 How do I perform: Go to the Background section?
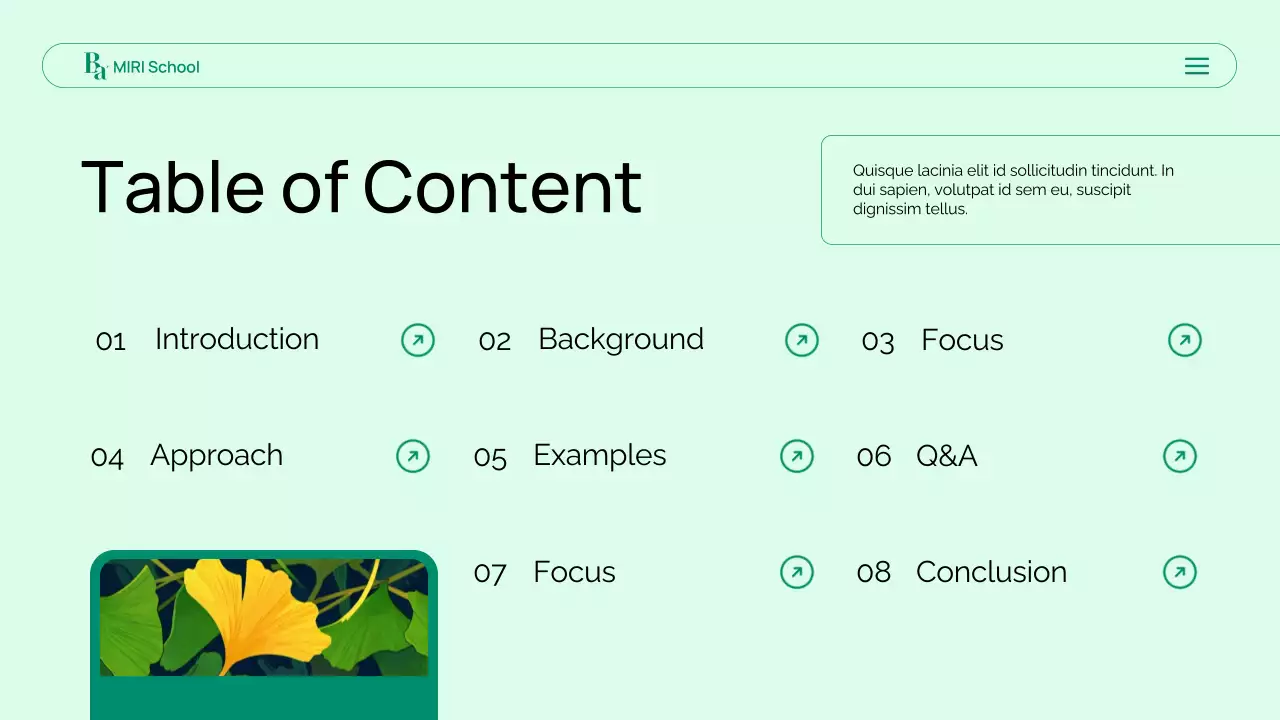(x=621, y=339)
